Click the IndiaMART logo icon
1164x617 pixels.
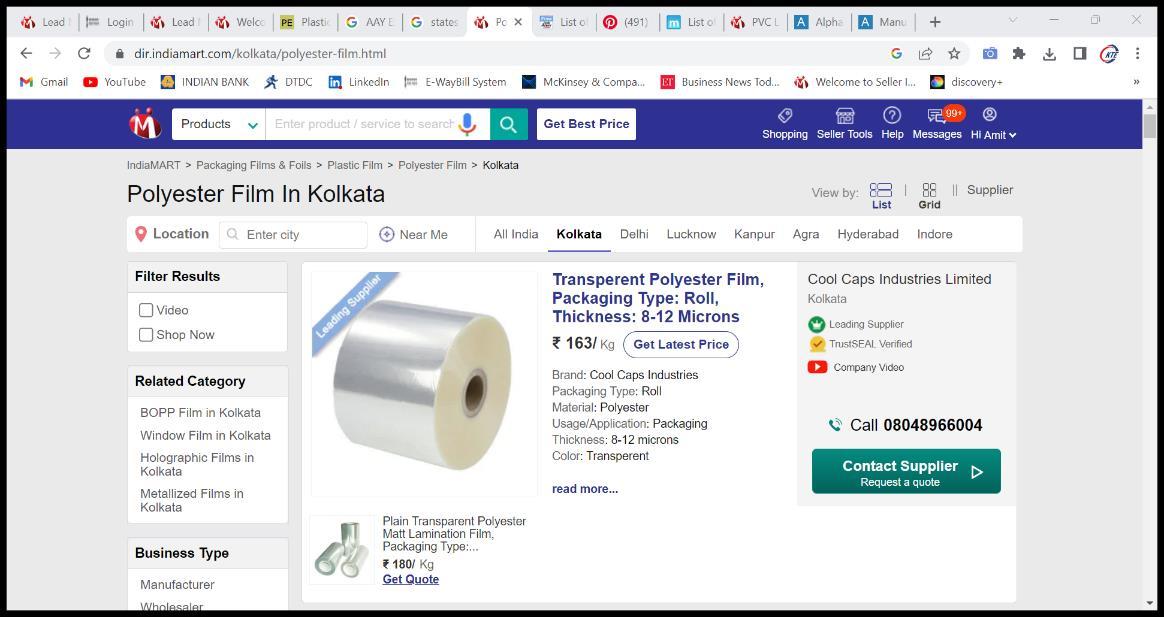[145, 123]
